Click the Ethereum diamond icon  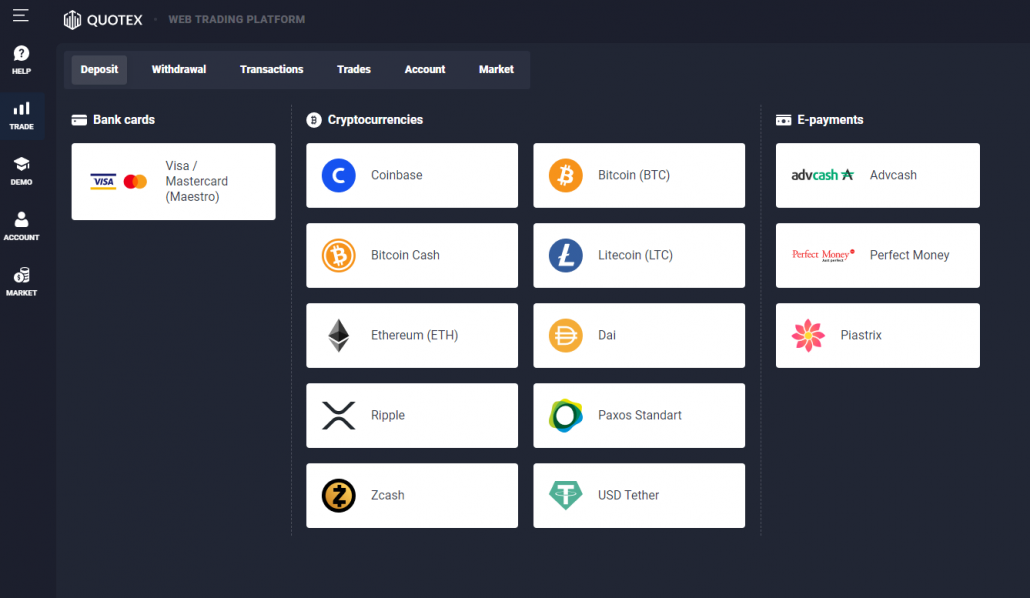click(338, 335)
